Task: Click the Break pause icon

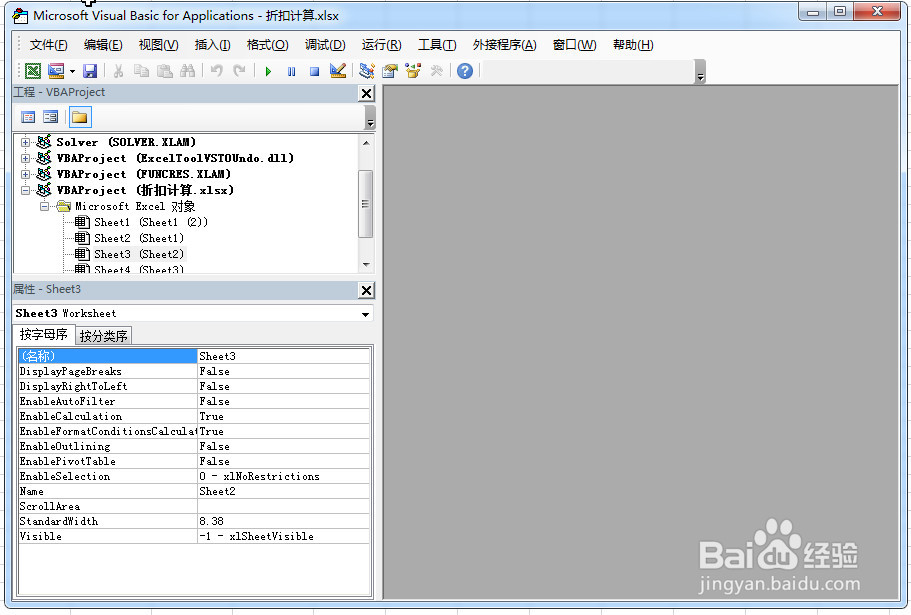Action: point(291,71)
